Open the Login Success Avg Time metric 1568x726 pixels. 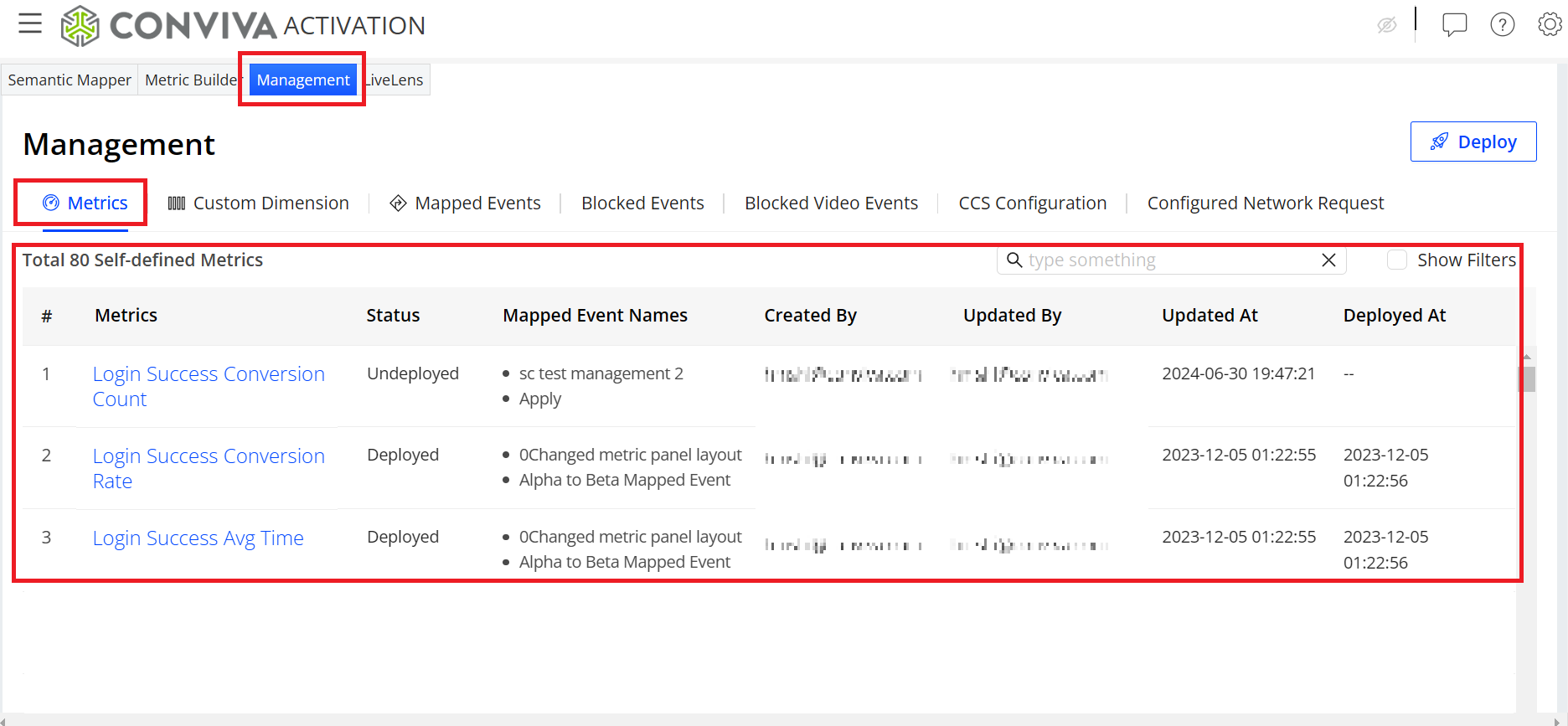tap(199, 538)
